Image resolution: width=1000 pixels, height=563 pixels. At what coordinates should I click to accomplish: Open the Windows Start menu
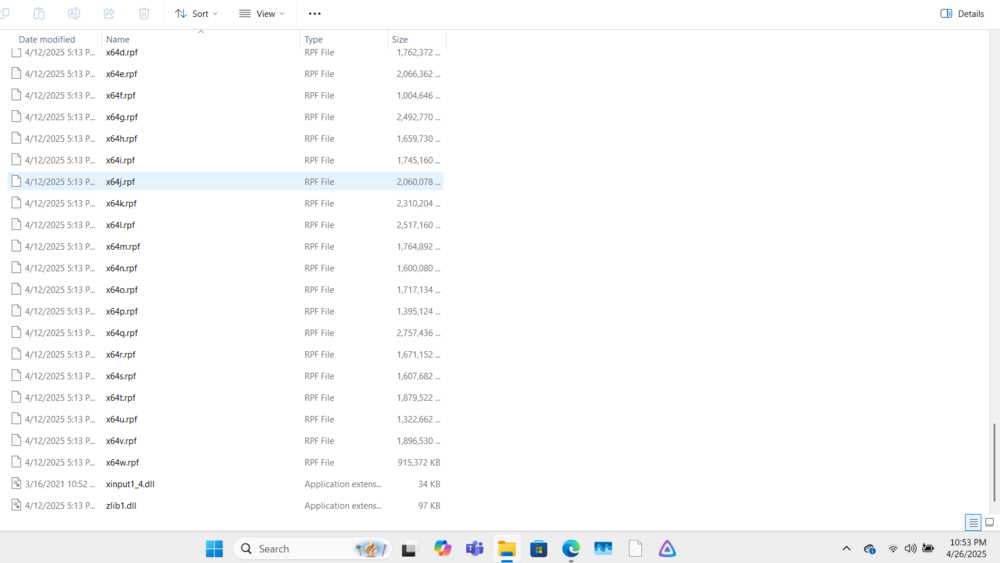tap(214, 548)
